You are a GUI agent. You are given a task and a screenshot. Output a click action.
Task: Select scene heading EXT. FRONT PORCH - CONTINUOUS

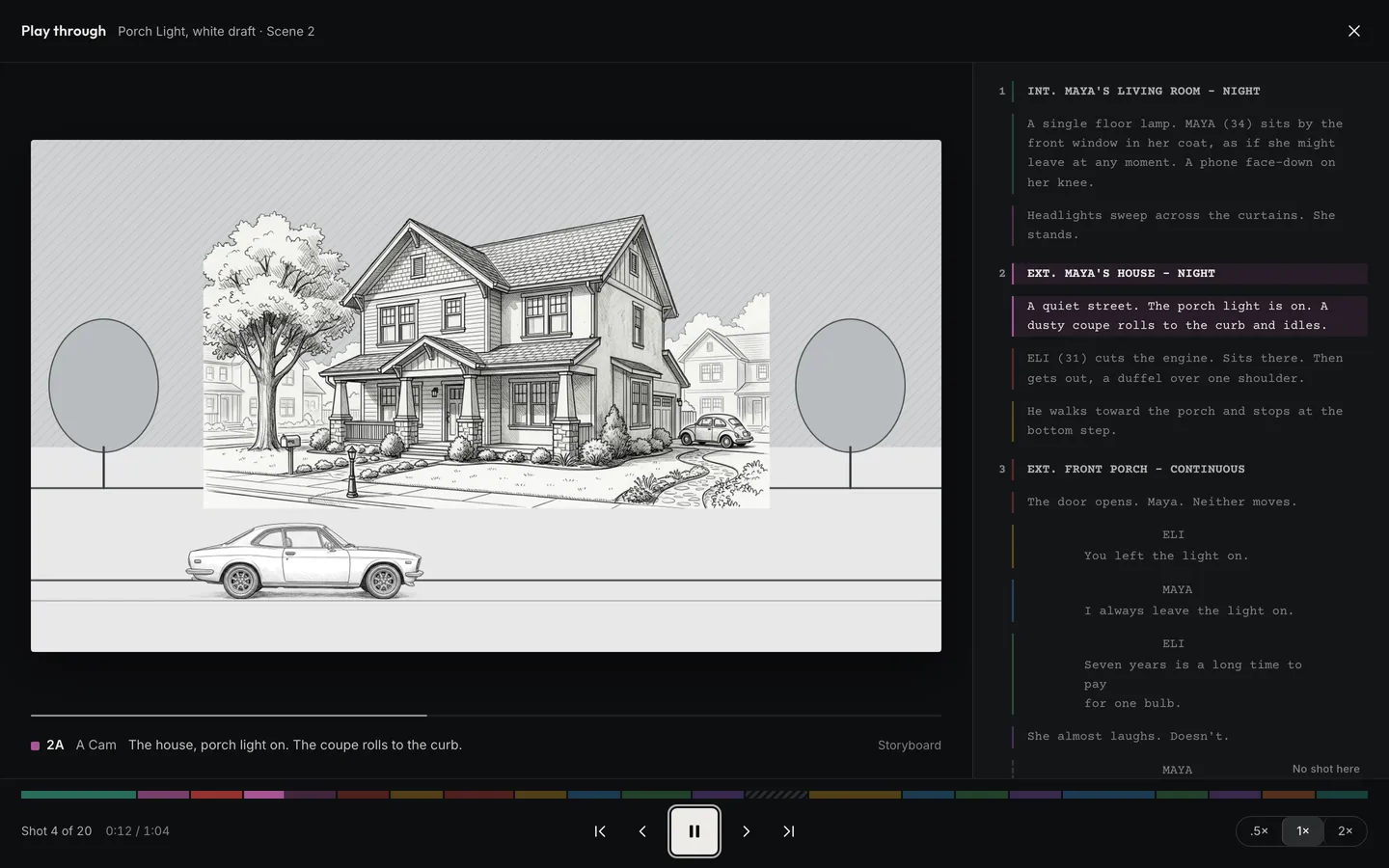tap(1135, 469)
